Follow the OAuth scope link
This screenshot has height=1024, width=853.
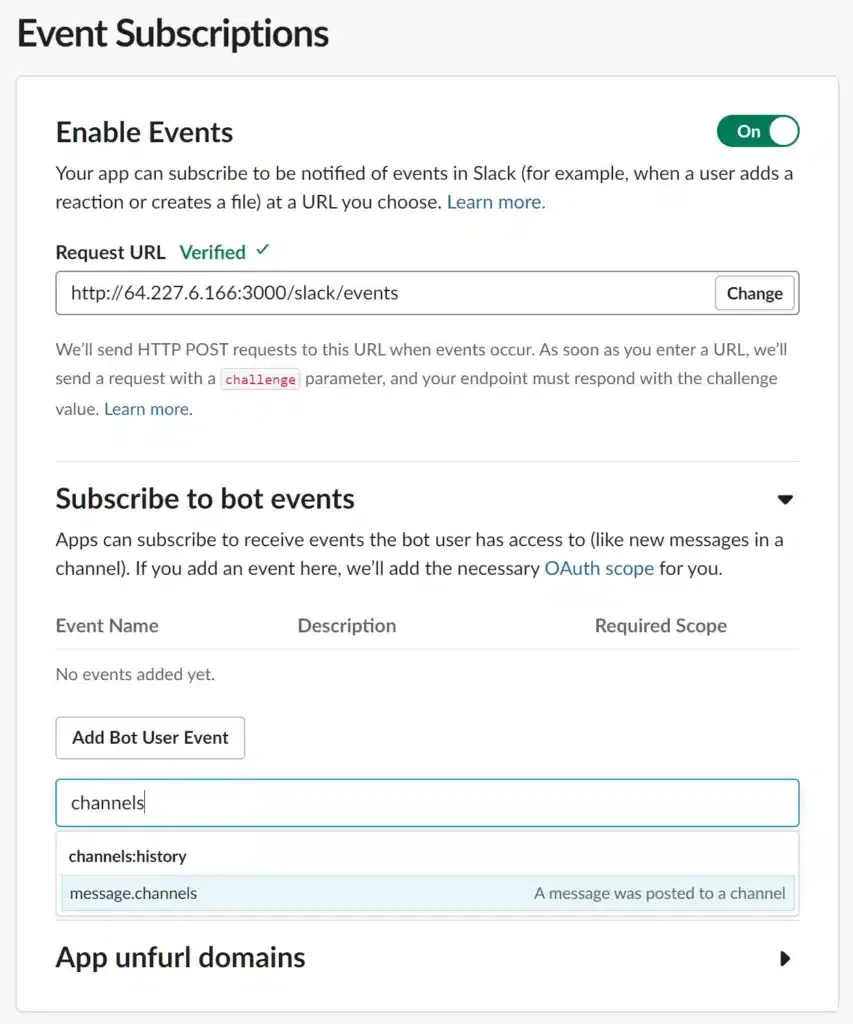[x=599, y=568]
